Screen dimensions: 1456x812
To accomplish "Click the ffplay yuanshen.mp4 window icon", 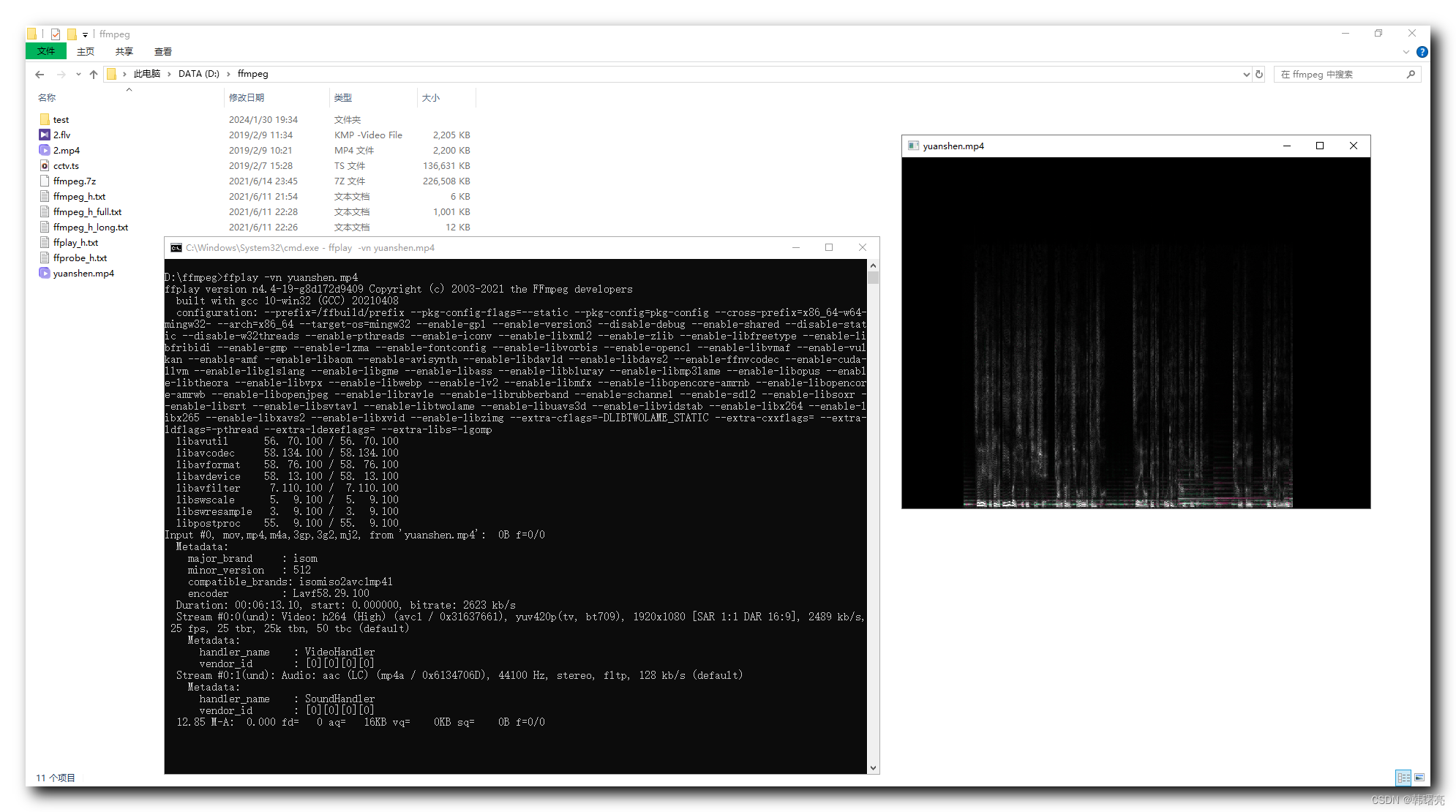I will (x=913, y=146).
